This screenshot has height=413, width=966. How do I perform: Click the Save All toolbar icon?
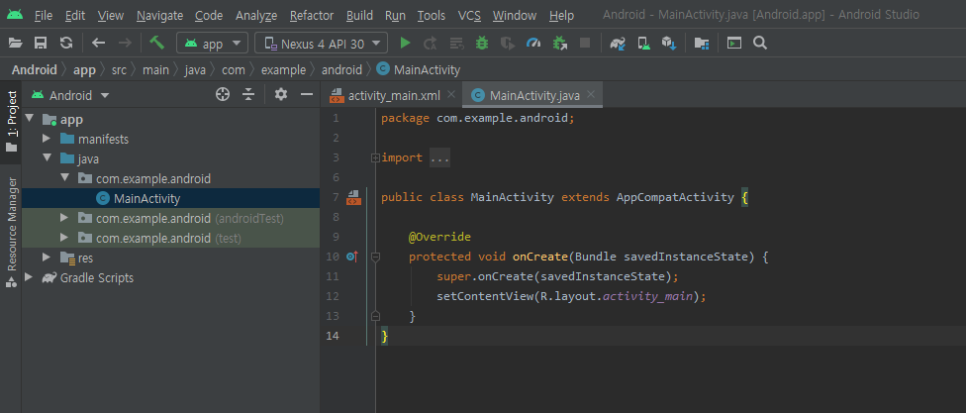pos(41,43)
